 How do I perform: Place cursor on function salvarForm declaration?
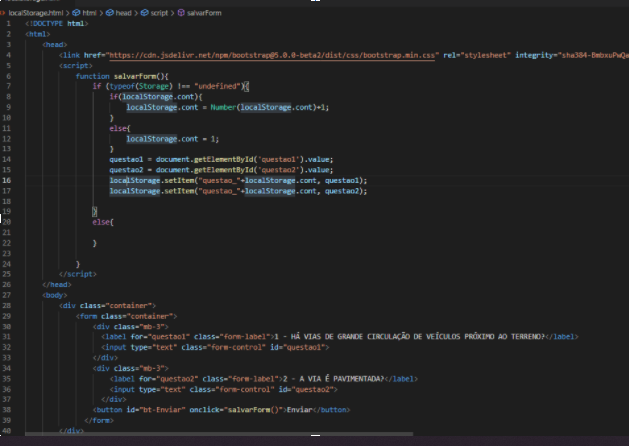click(x=122, y=76)
